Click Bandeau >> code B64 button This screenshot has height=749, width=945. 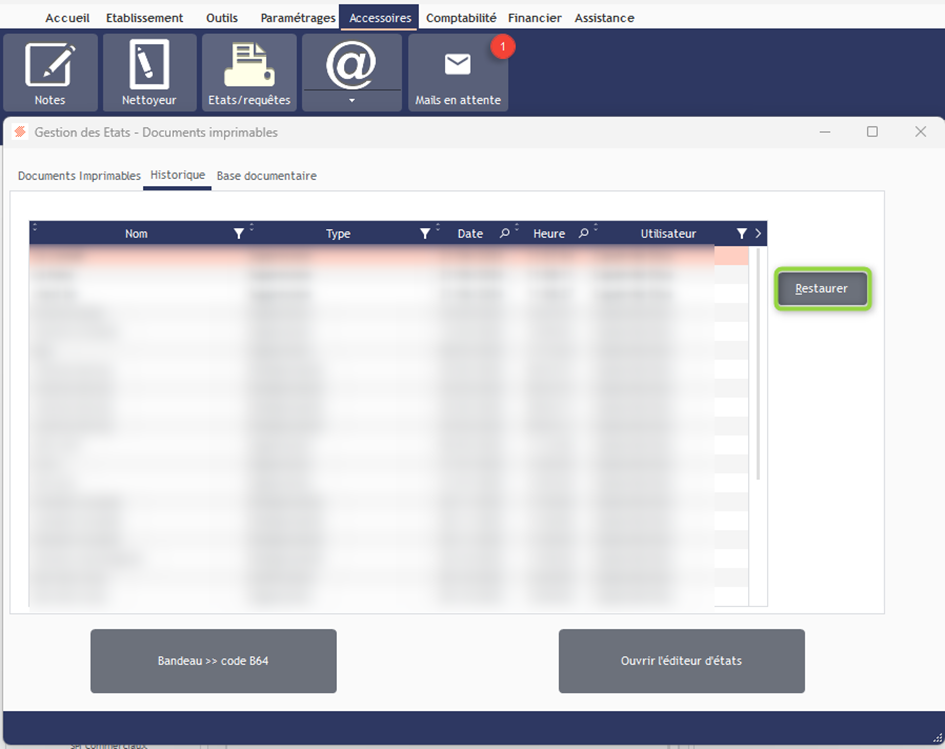point(213,661)
